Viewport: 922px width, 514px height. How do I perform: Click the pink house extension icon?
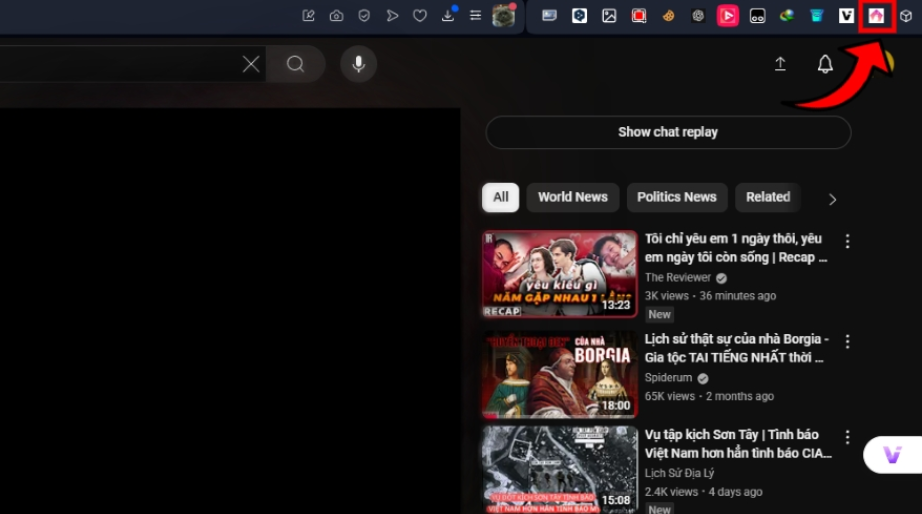click(x=876, y=16)
